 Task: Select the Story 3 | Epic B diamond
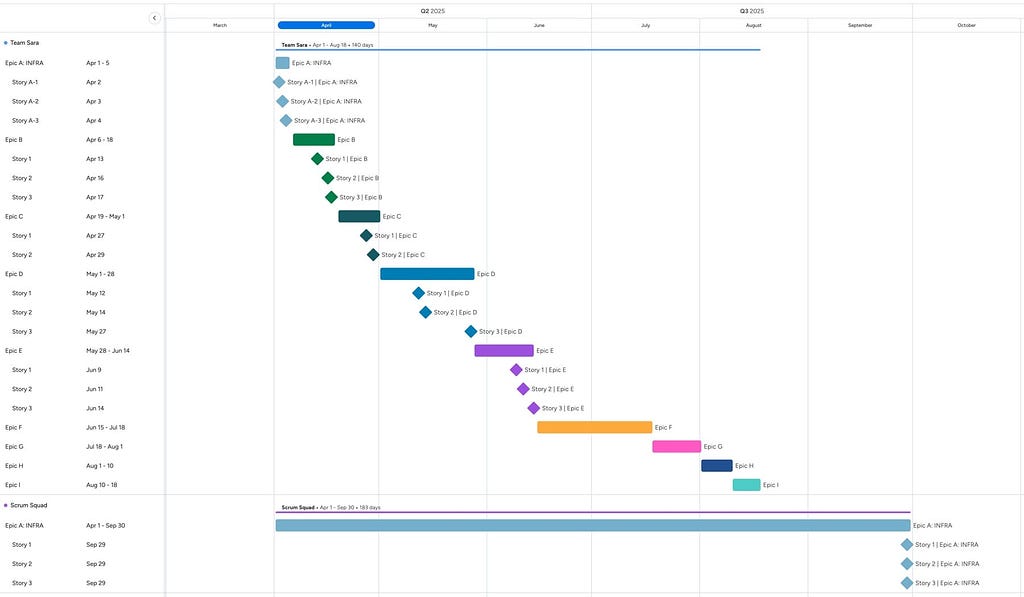point(331,197)
